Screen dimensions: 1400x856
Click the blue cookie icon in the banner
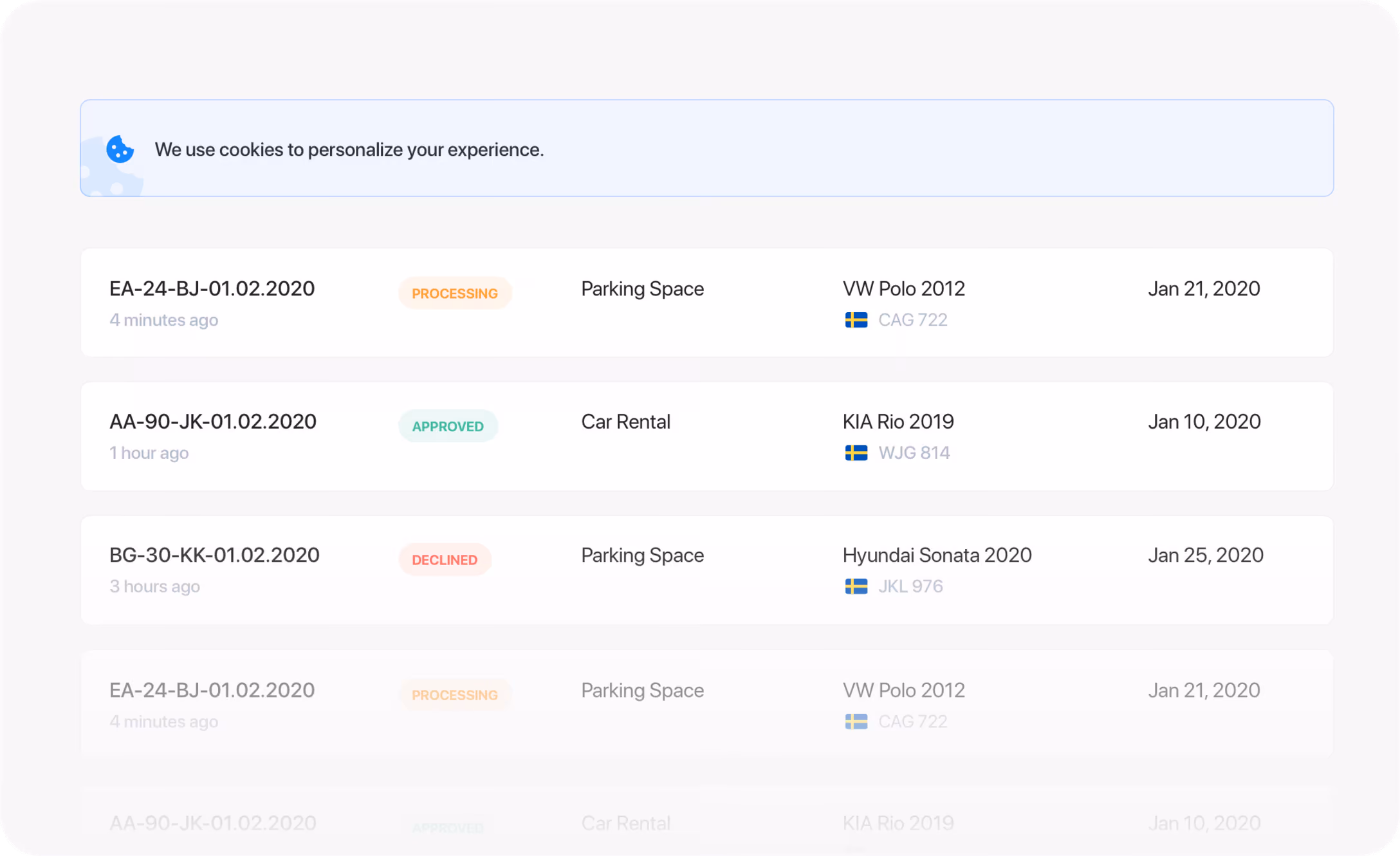(x=120, y=149)
